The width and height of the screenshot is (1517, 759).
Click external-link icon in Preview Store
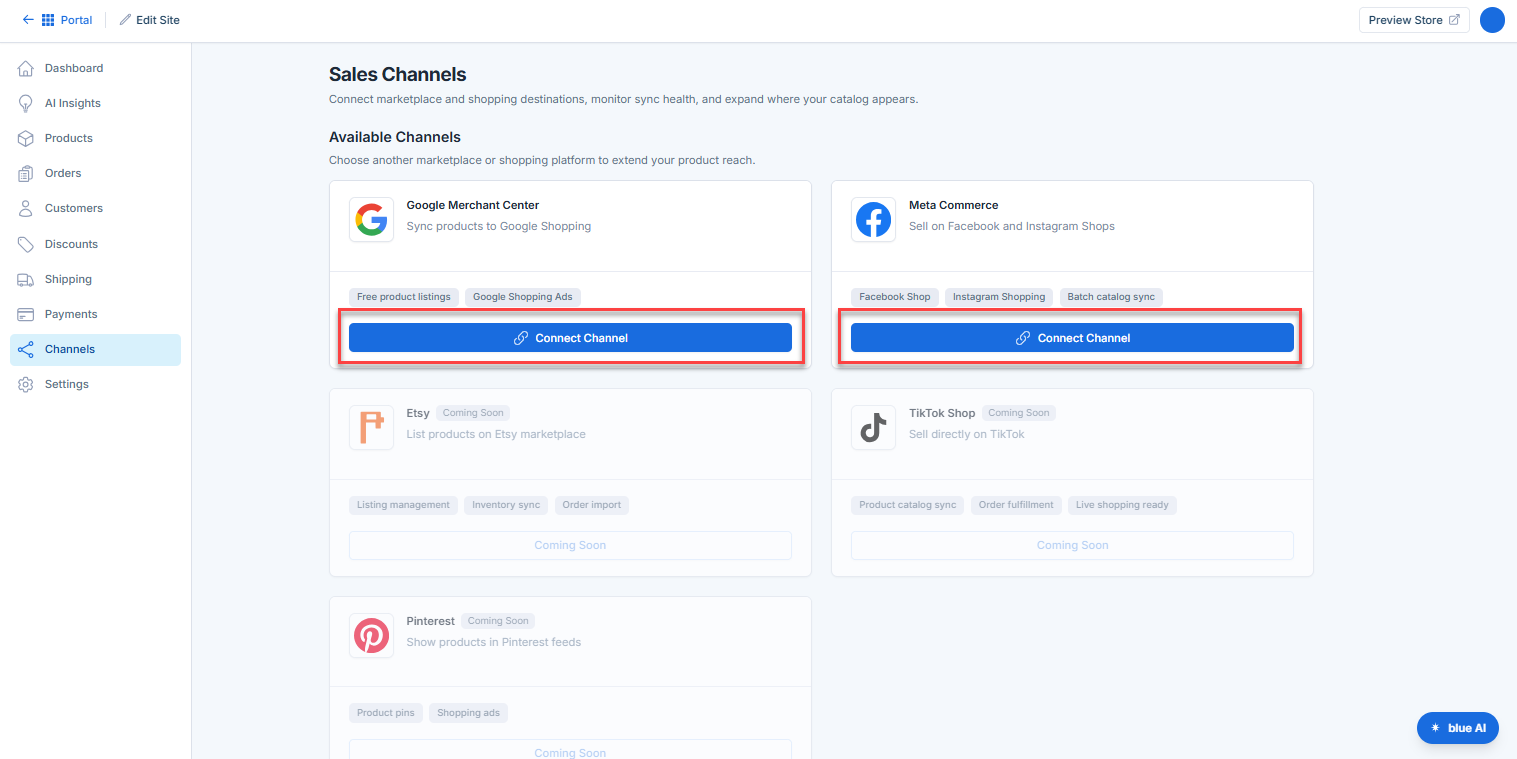tap(1455, 20)
